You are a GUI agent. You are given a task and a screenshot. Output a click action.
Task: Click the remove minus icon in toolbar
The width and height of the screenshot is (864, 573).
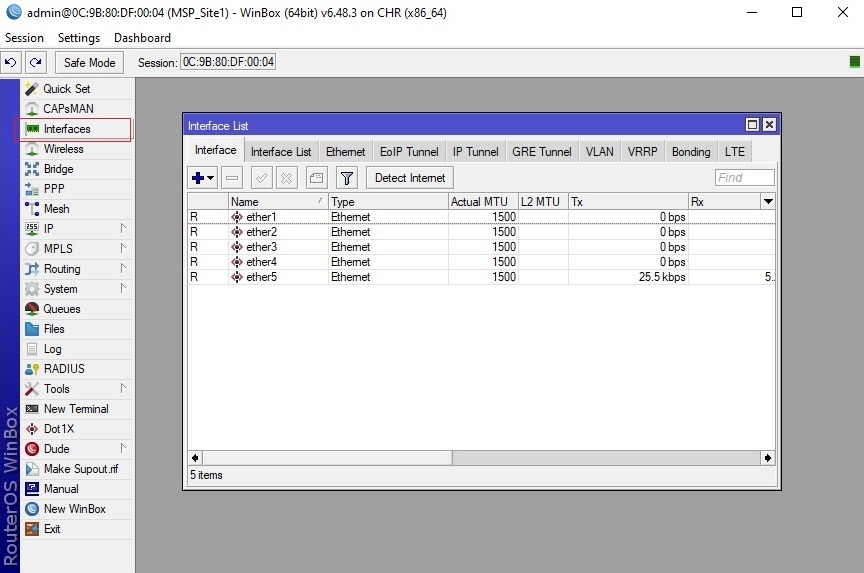(x=232, y=178)
